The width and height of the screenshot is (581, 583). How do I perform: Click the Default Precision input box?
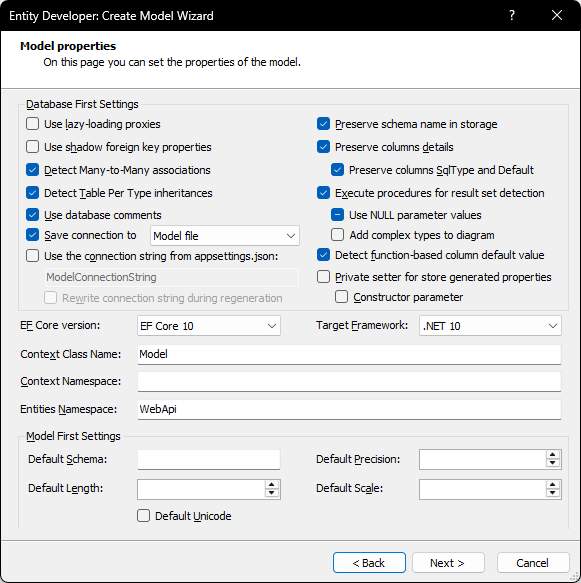pyautogui.click(x=482, y=460)
